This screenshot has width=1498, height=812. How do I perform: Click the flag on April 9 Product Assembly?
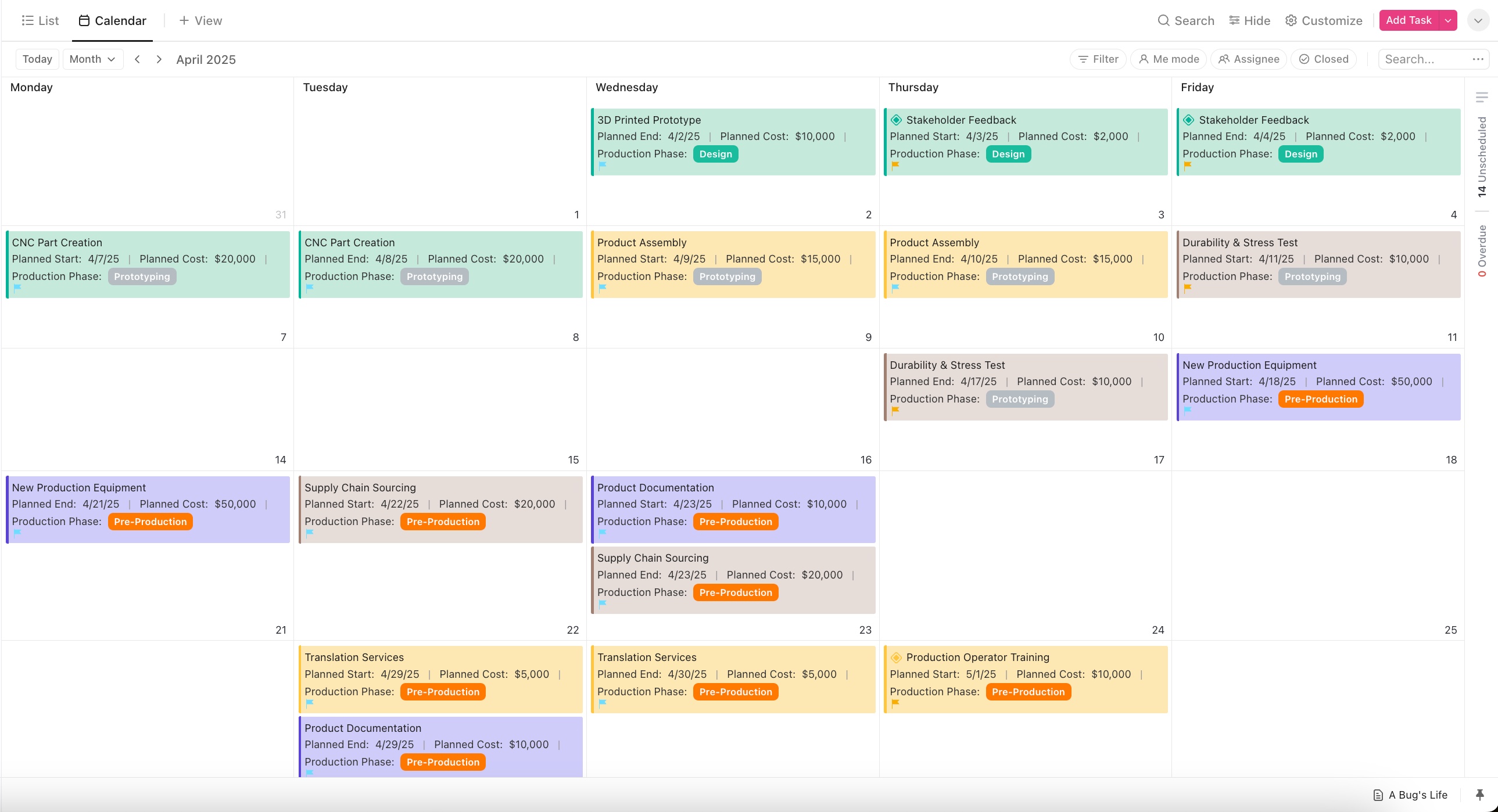pyautogui.click(x=603, y=288)
